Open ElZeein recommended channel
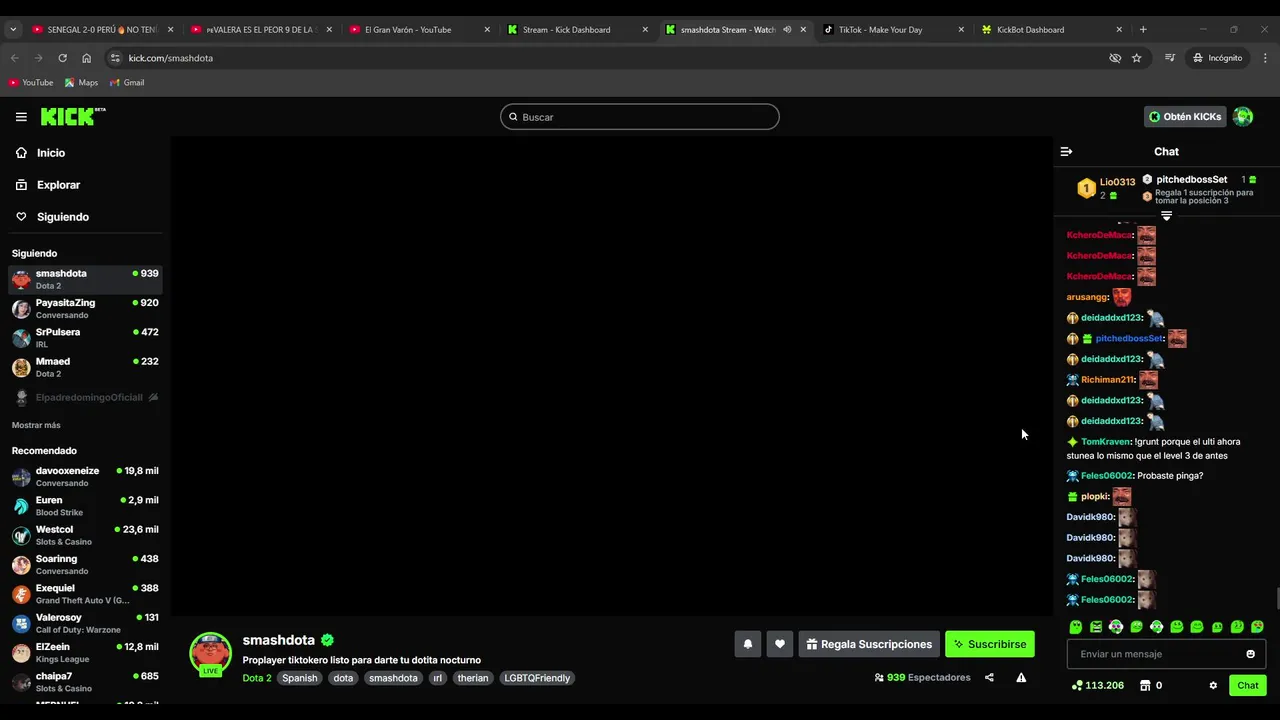This screenshot has width=1280, height=720. tap(85, 653)
